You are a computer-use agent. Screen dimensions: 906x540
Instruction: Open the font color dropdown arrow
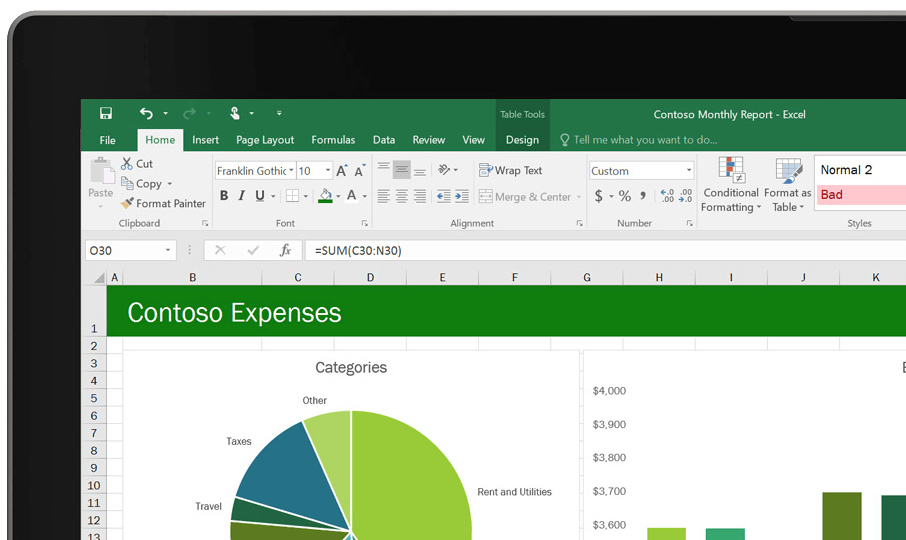(365, 196)
